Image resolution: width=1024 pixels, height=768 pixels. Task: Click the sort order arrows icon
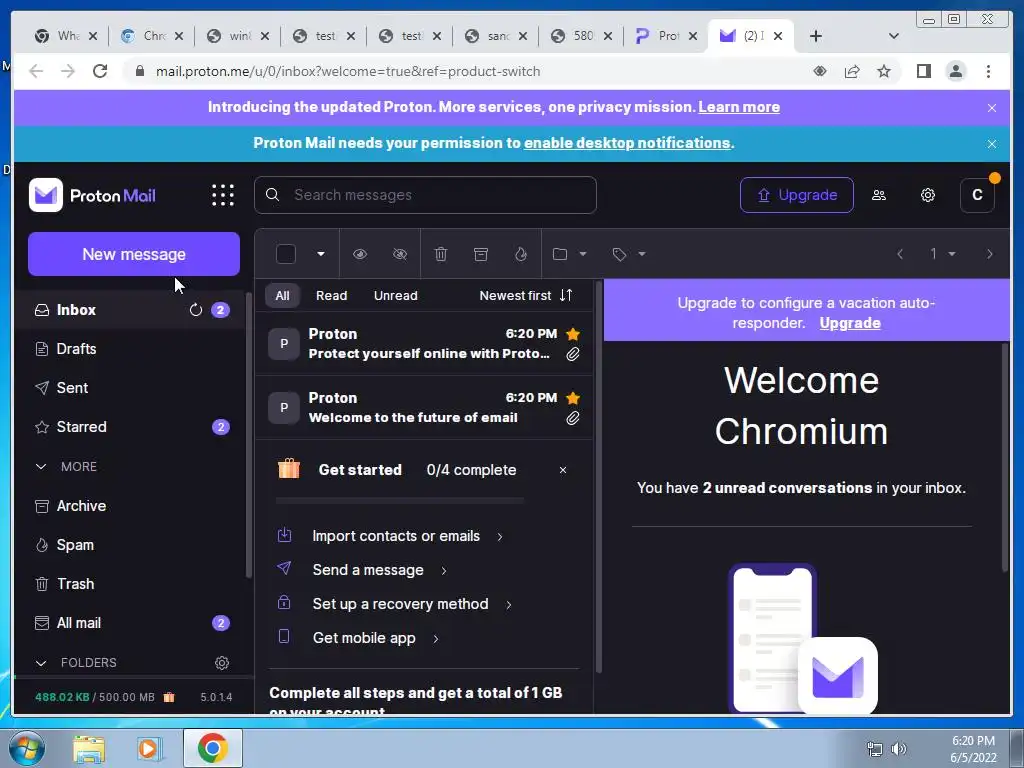tap(566, 295)
